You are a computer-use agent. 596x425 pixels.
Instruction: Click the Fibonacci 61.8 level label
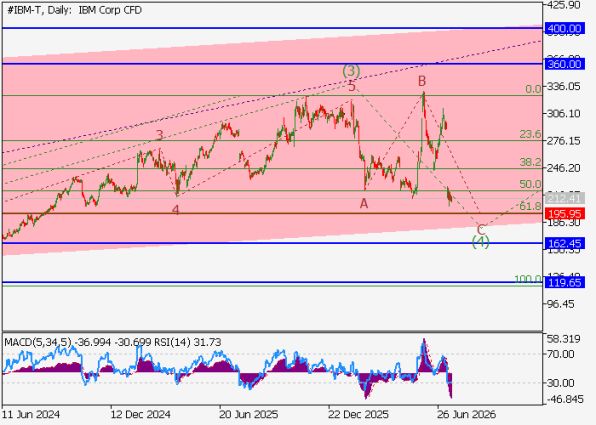[530, 206]
